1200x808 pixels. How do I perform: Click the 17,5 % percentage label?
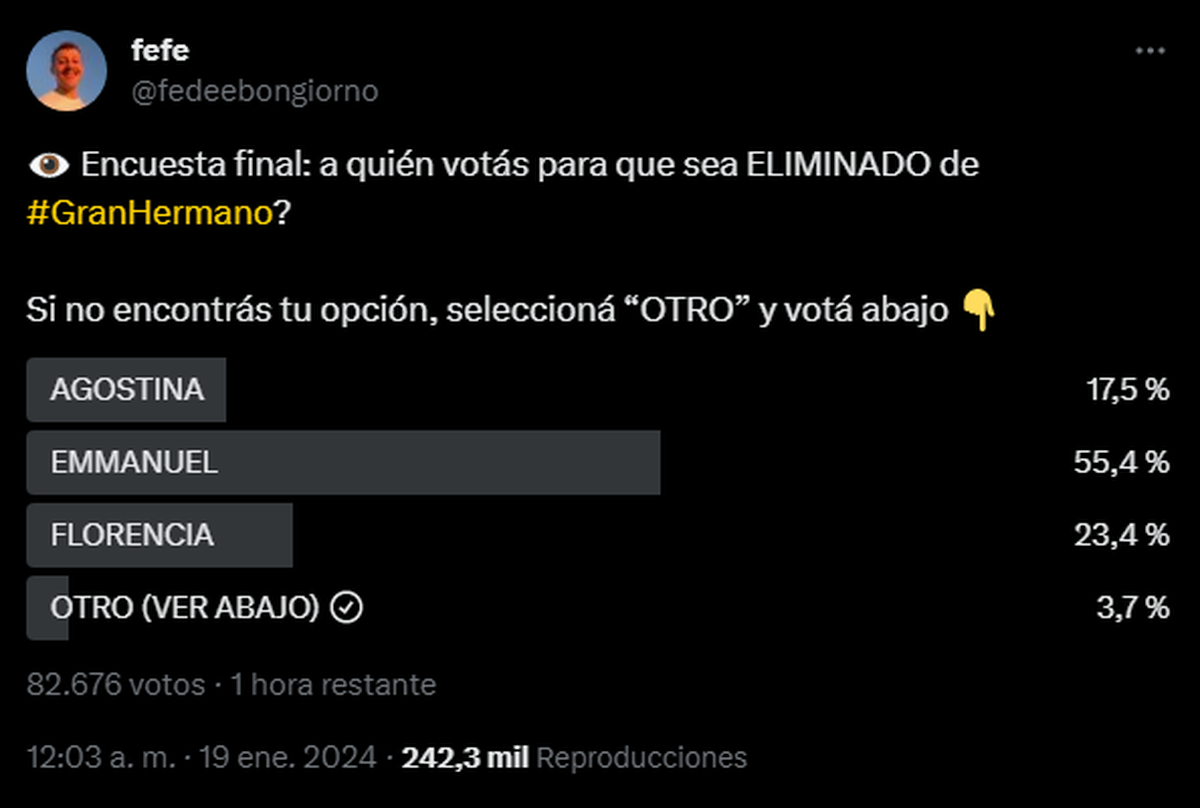[x=1125, y=390]
